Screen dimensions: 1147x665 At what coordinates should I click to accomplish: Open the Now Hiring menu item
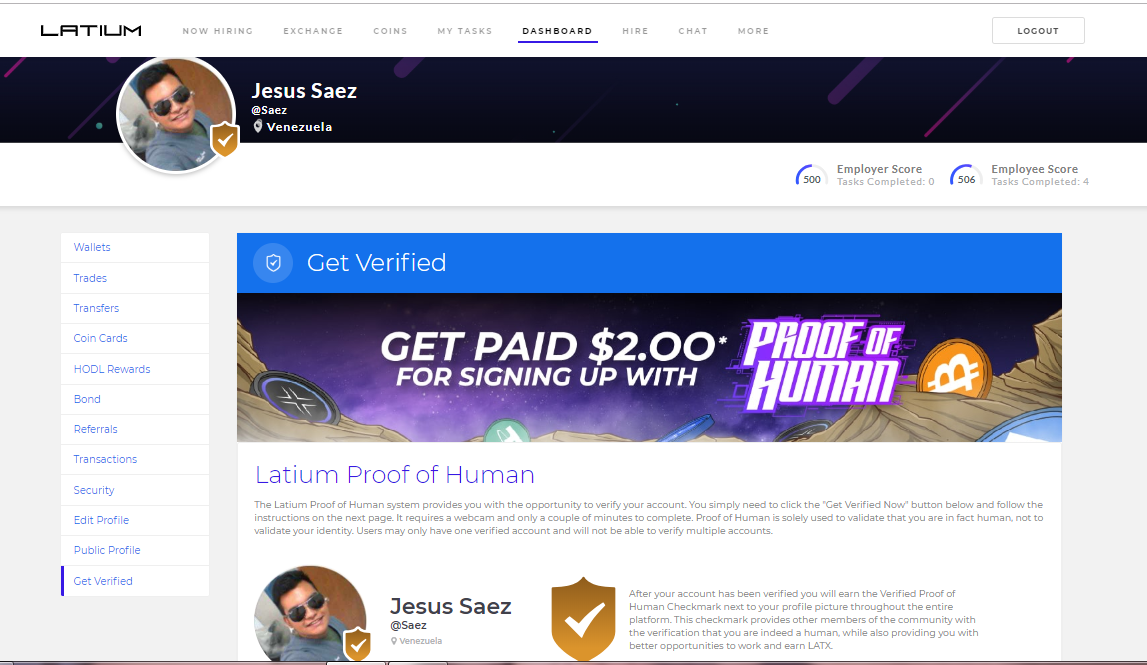pos(218,31)
